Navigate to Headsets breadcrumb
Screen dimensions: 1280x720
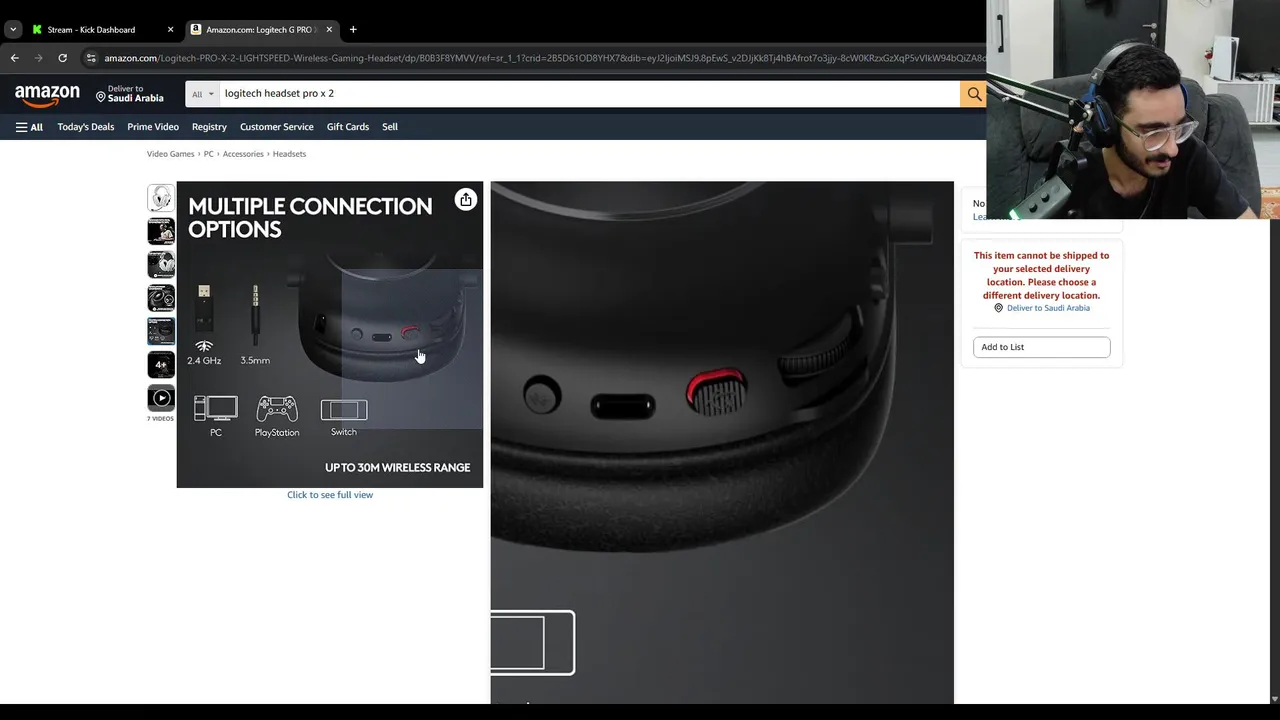click(289, 154)
